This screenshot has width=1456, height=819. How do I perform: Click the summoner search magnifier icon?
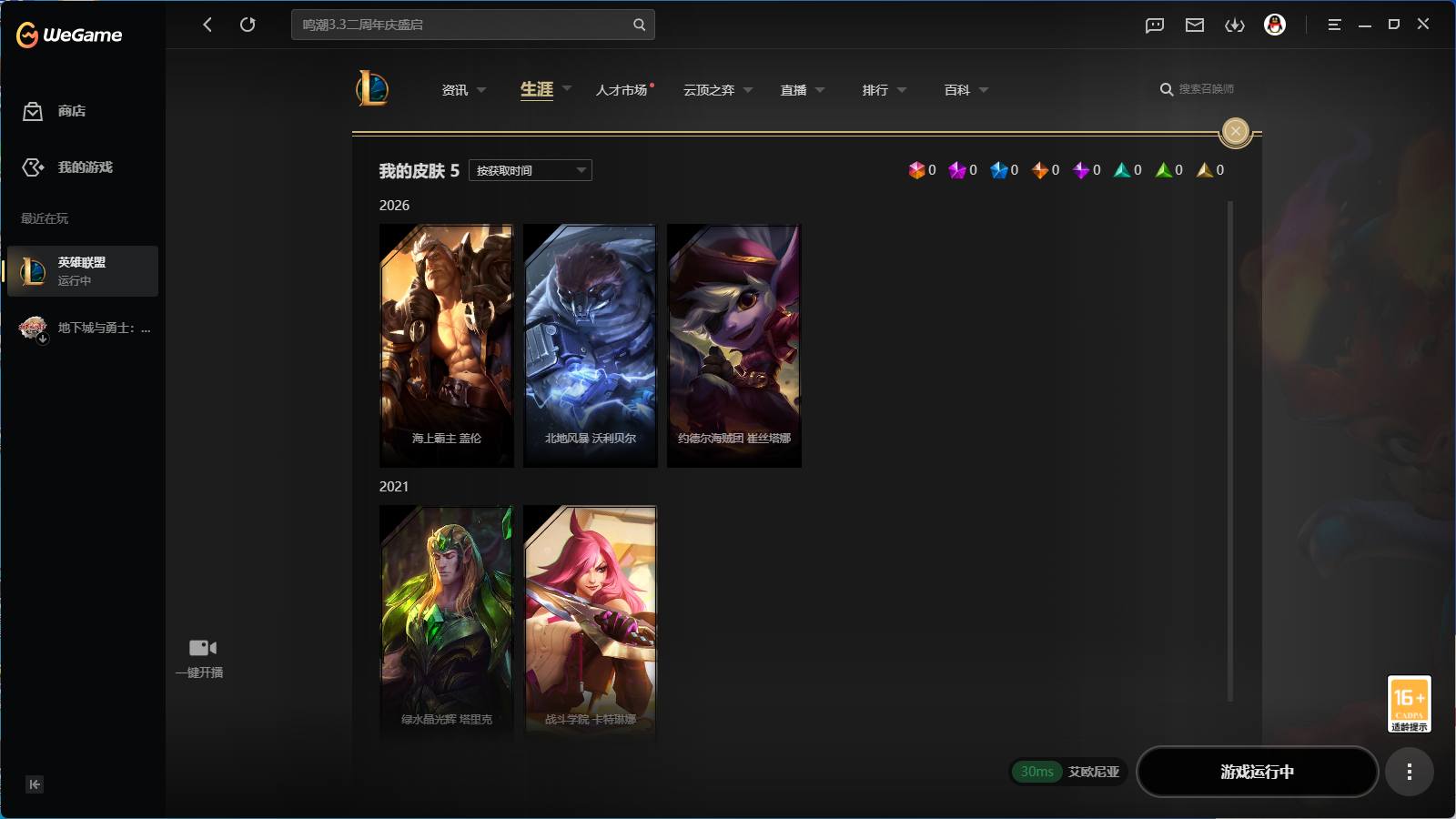tap(1166, 89)
